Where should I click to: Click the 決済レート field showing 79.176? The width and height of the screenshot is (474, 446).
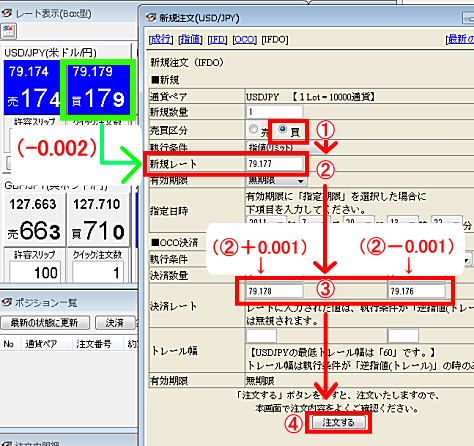click(416, 291)
